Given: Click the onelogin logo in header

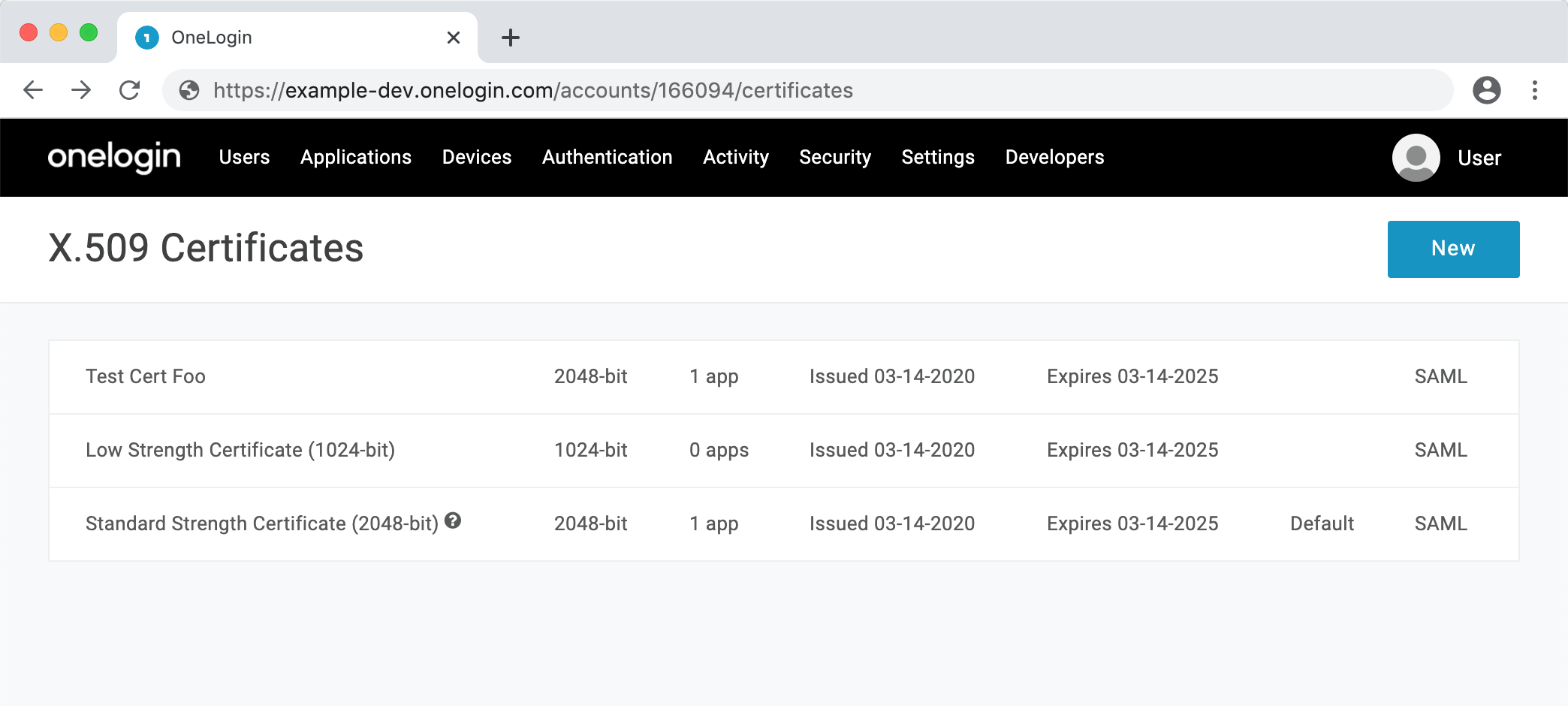Looking at the screenshot, I should coord(114,157).
